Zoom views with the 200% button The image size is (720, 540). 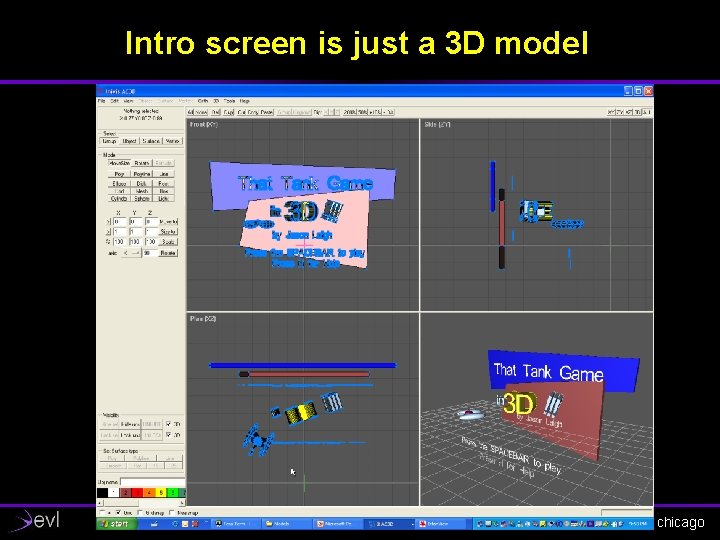point(349,112)
